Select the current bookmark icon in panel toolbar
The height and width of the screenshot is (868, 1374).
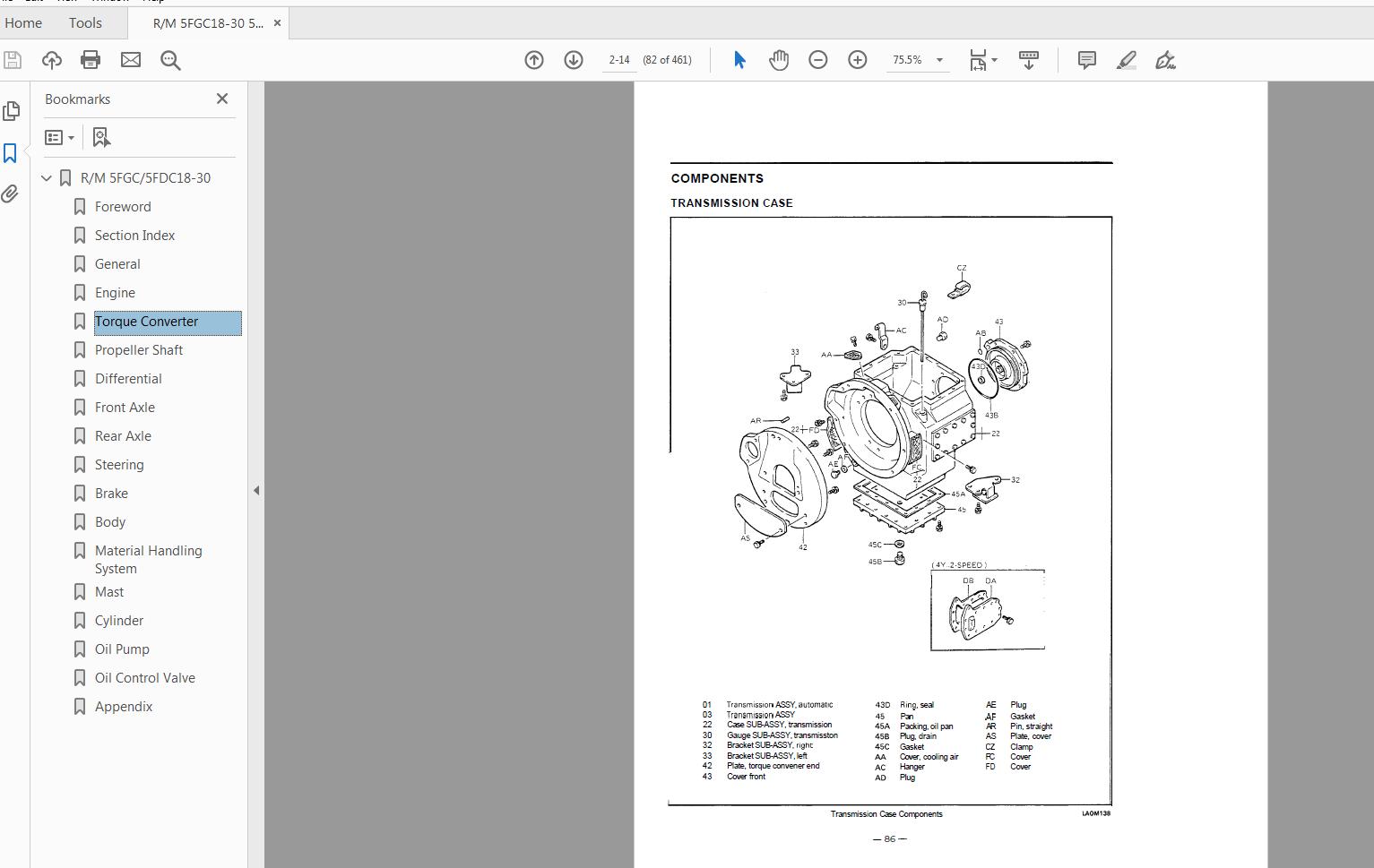(100, 136)
